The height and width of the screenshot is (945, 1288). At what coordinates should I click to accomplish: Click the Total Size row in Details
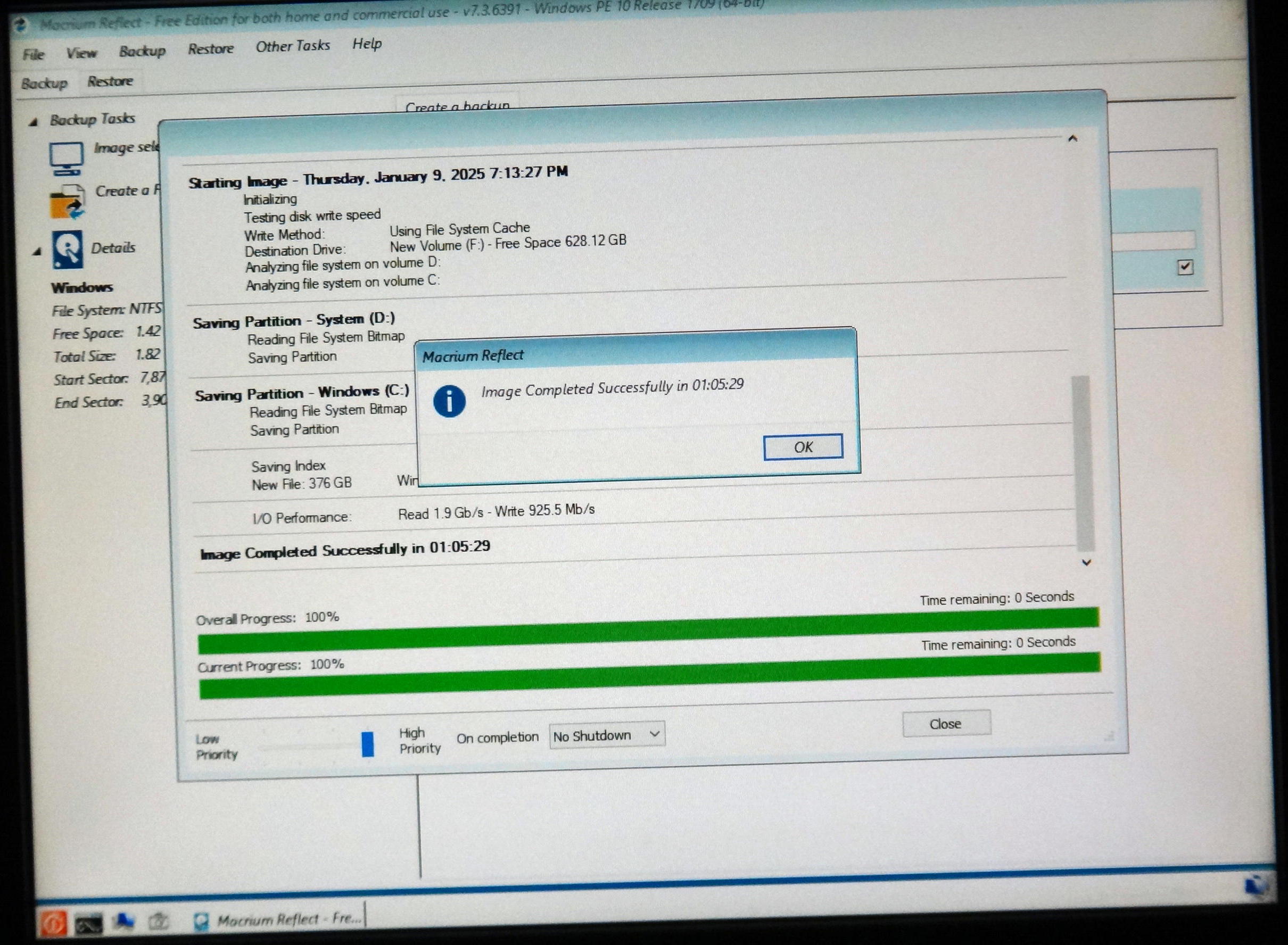point(107,355)
